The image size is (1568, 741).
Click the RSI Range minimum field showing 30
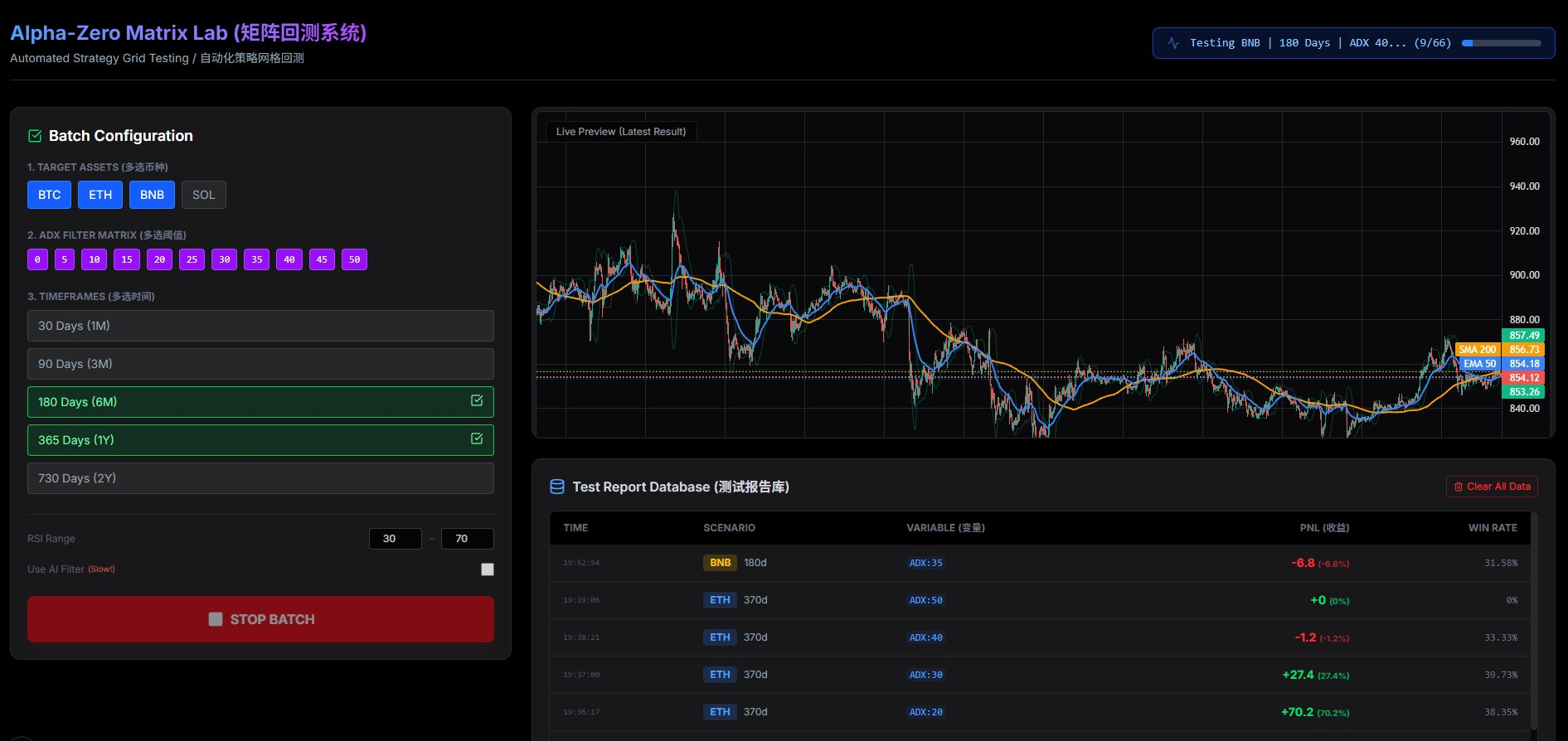[395, 539]
